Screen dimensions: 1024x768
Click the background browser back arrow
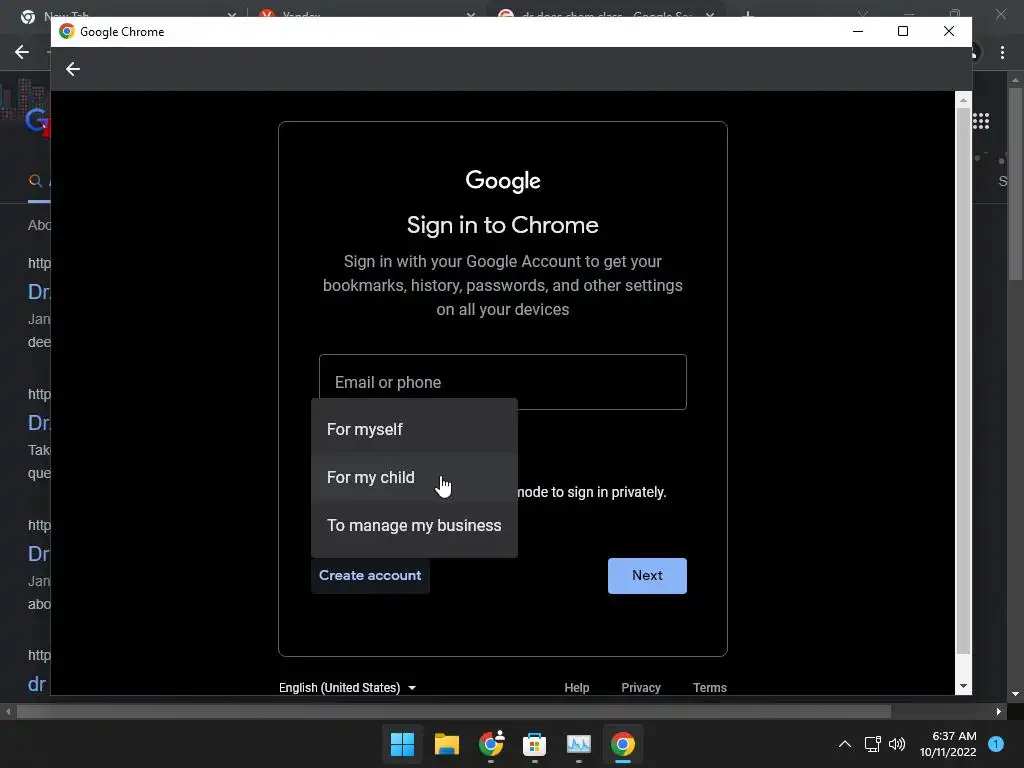coord(22,52)
